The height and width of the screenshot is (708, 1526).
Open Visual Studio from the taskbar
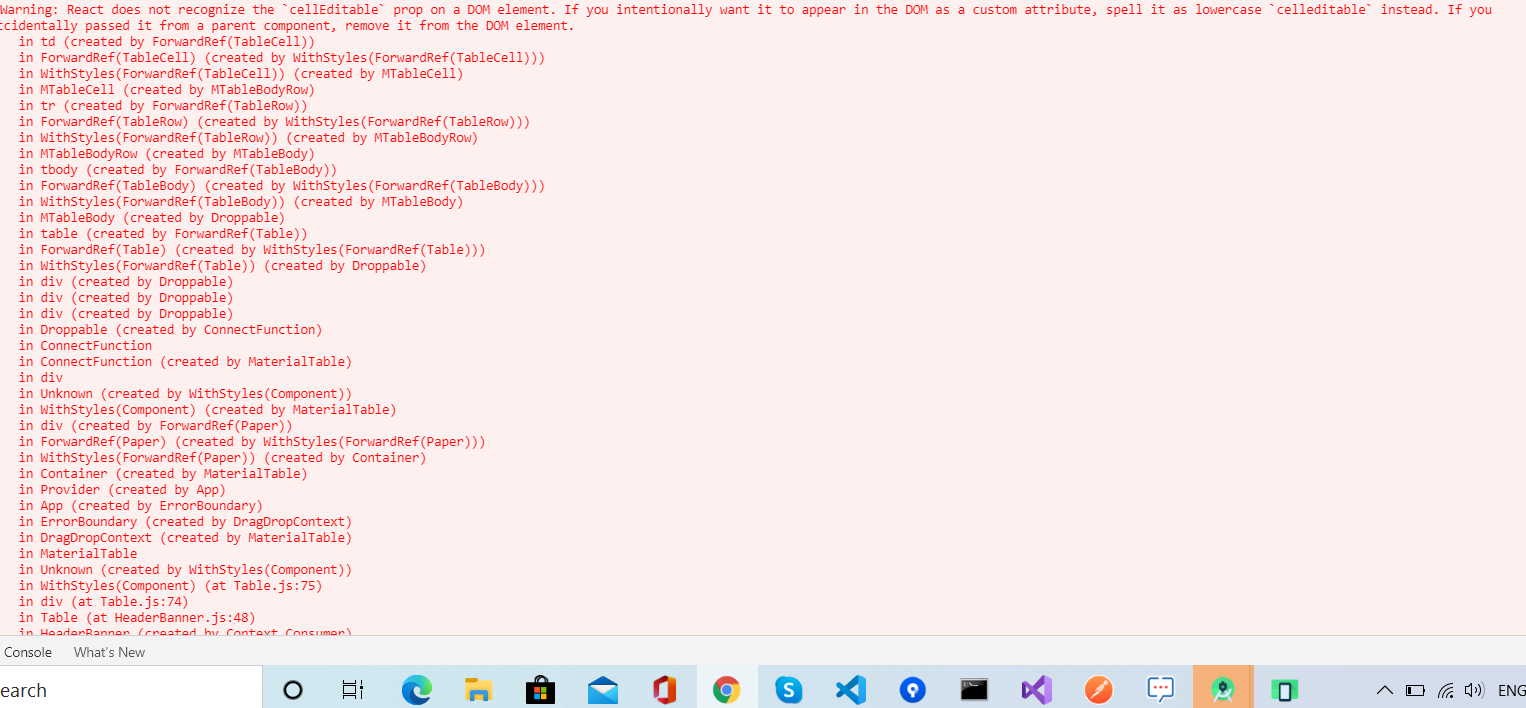(x=1036, y=690)
